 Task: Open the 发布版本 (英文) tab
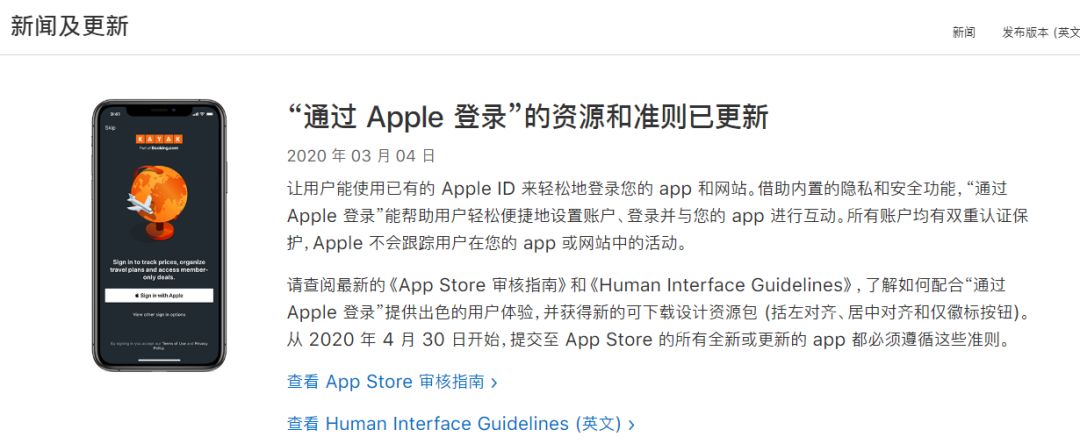pyautogui.click(x=1041, y=32)
